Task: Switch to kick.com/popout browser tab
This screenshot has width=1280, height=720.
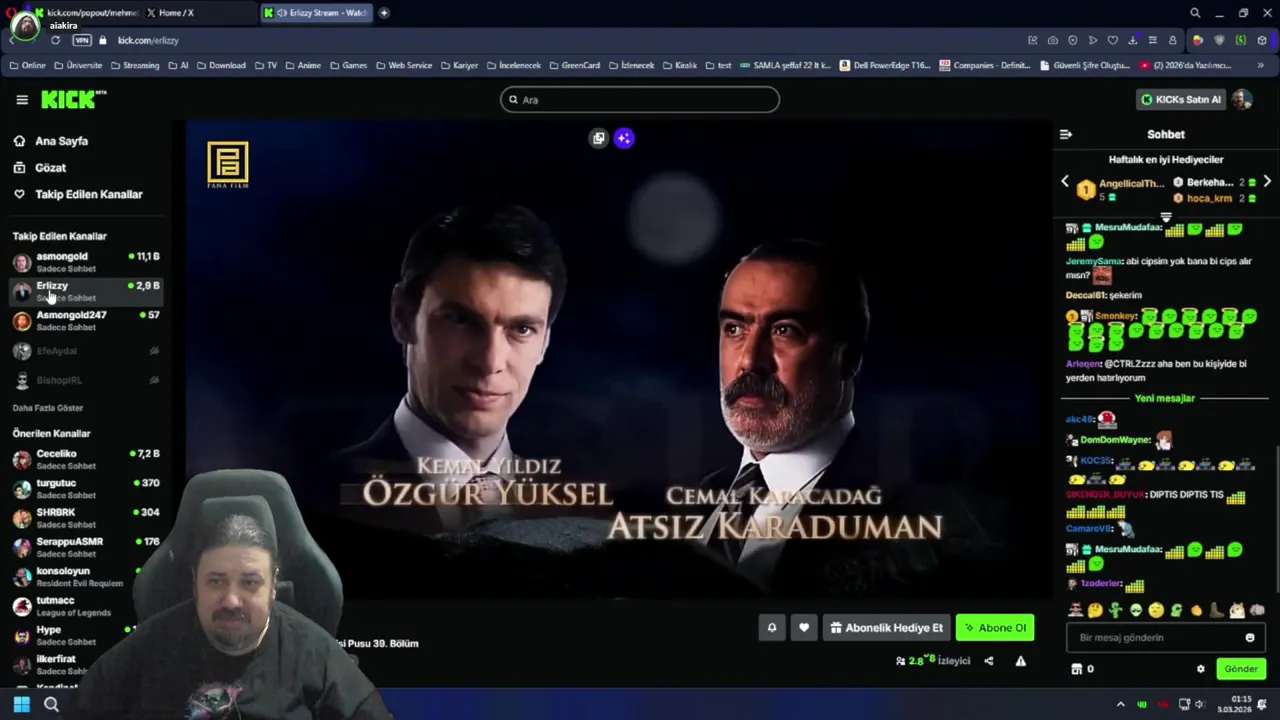Action: coord(85,13)
